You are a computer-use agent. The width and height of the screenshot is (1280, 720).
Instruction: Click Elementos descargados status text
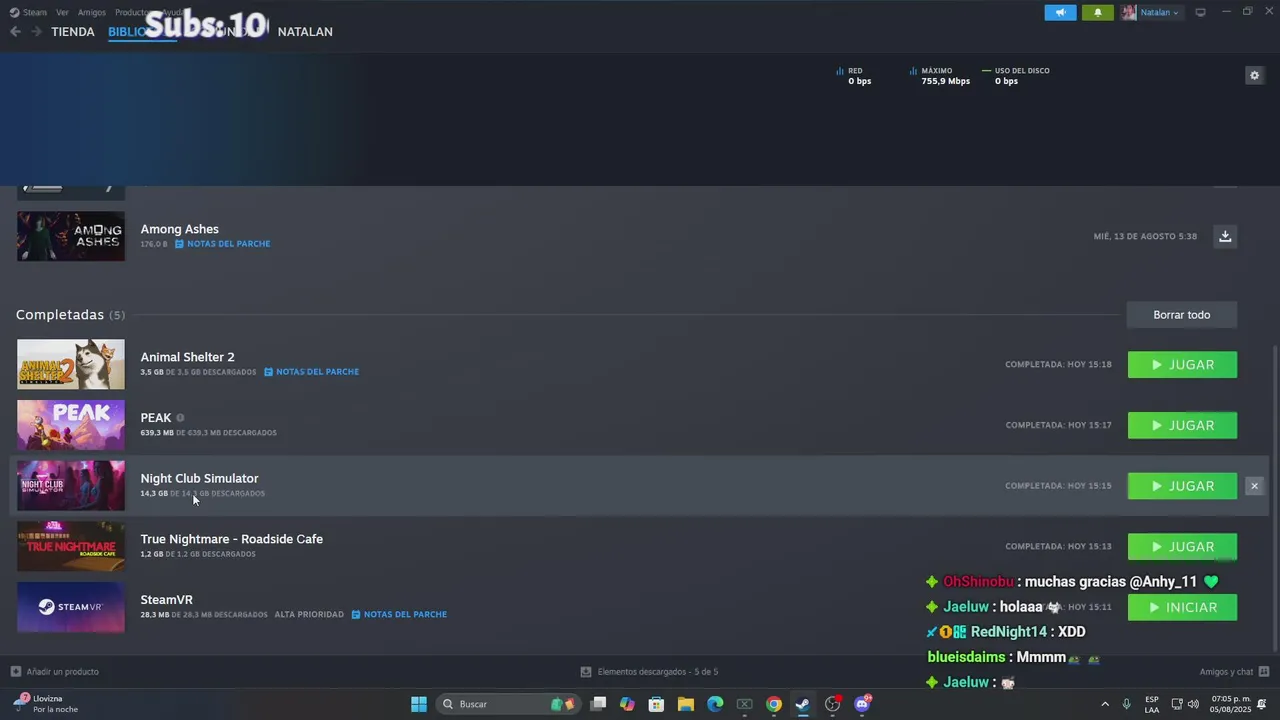point(657,672)
